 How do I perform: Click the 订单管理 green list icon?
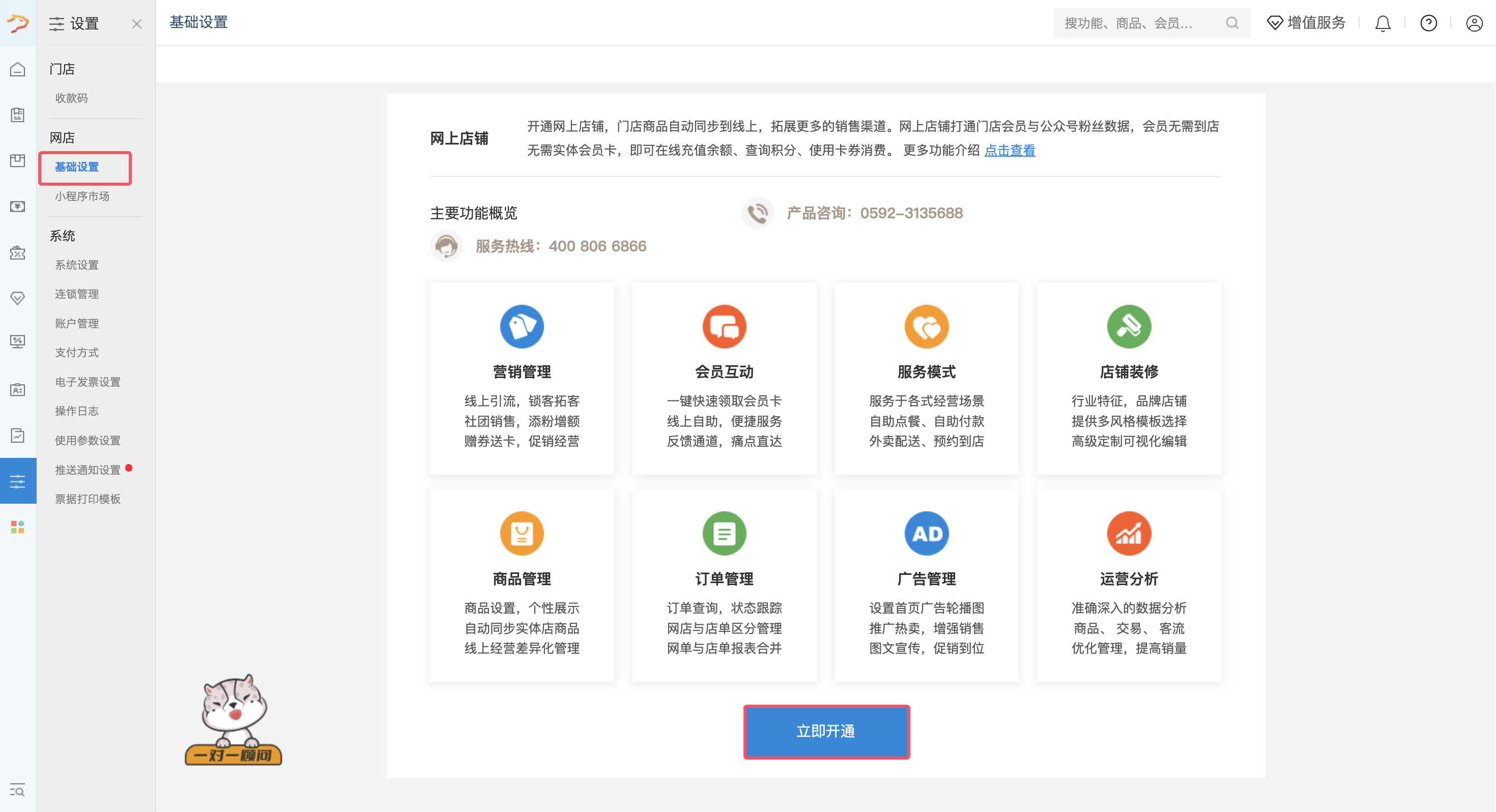coord(724,533)
